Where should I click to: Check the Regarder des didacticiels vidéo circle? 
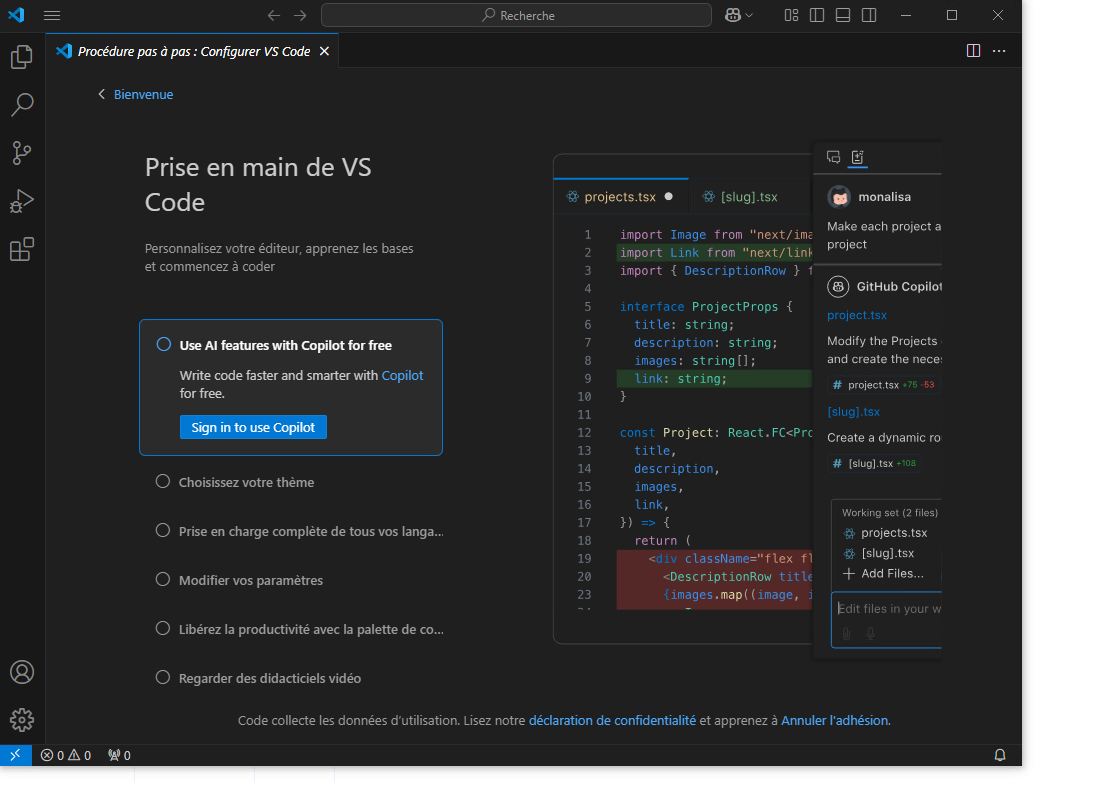point(163,677)
